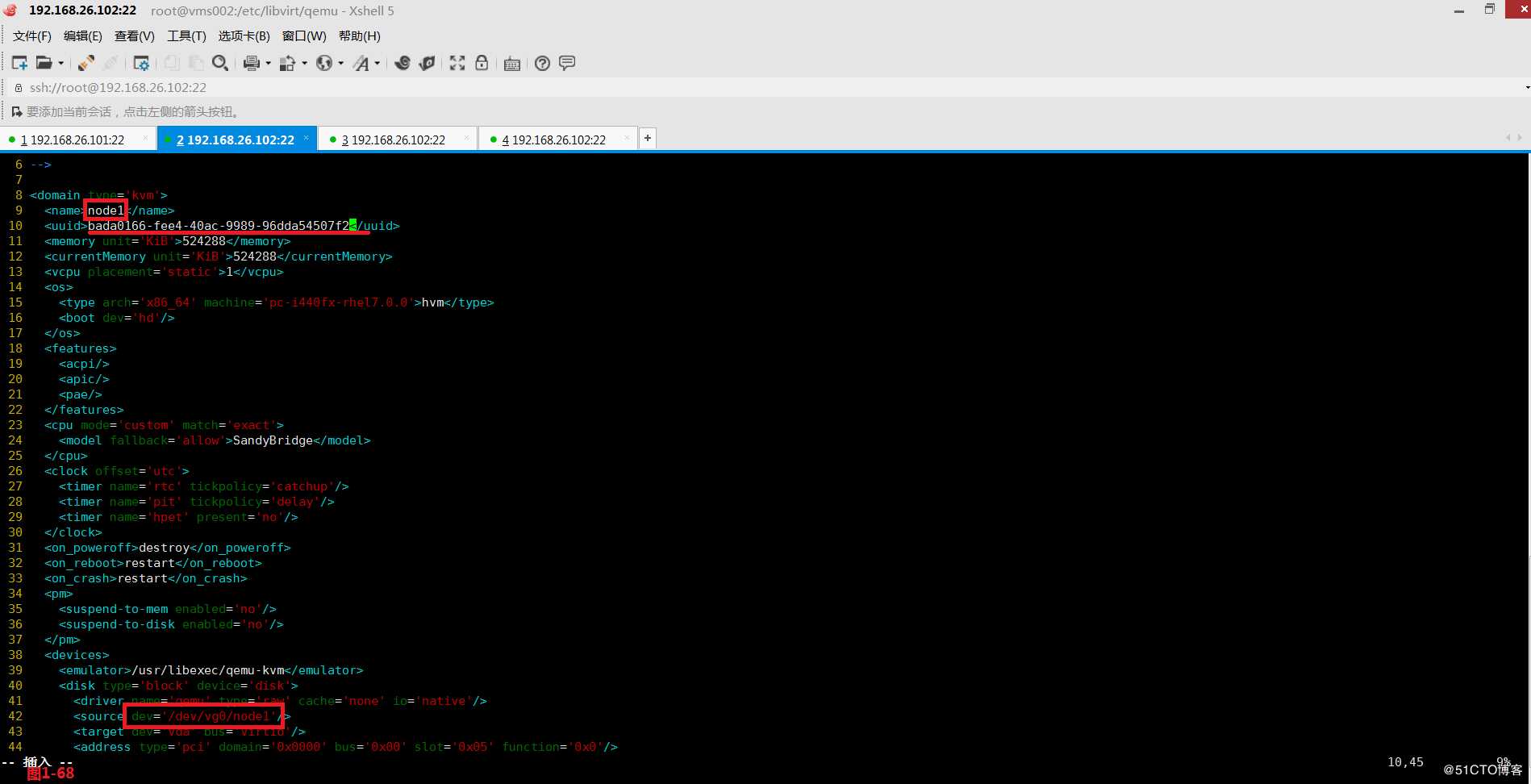Click the grayed Disconnect icon
1531x784 pixels.
coord(111,63)
